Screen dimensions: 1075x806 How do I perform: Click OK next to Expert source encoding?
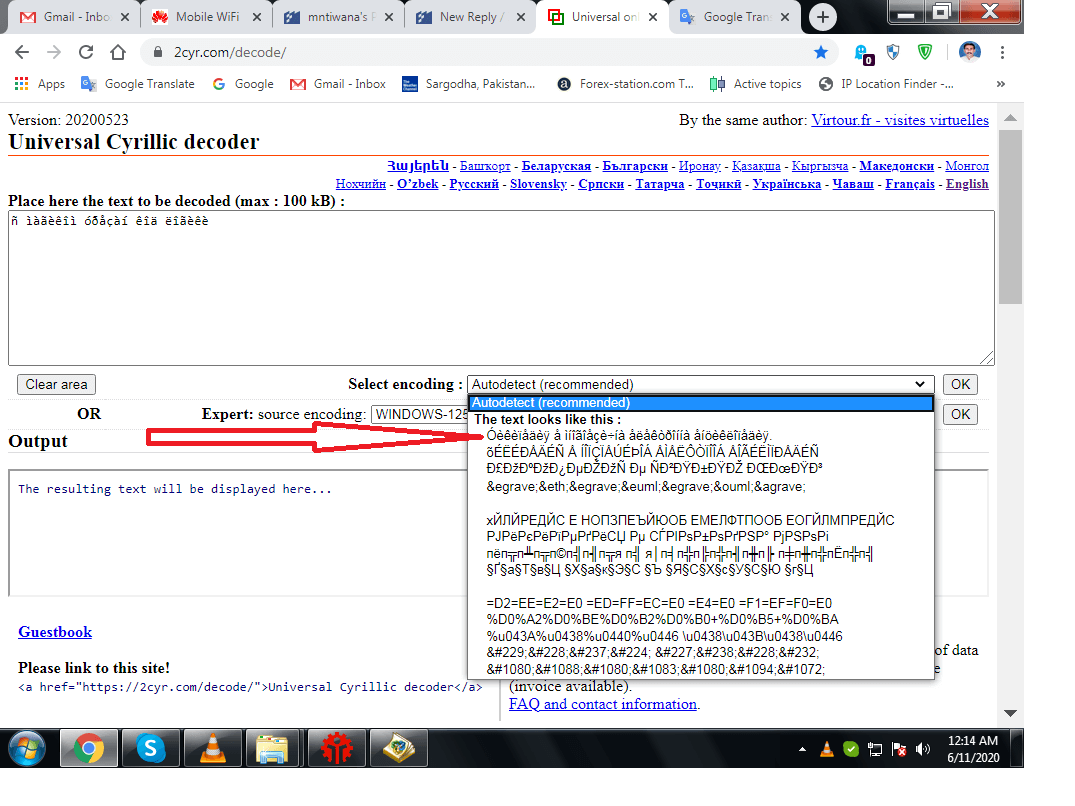pyautogui.click(x=961, y=414)
